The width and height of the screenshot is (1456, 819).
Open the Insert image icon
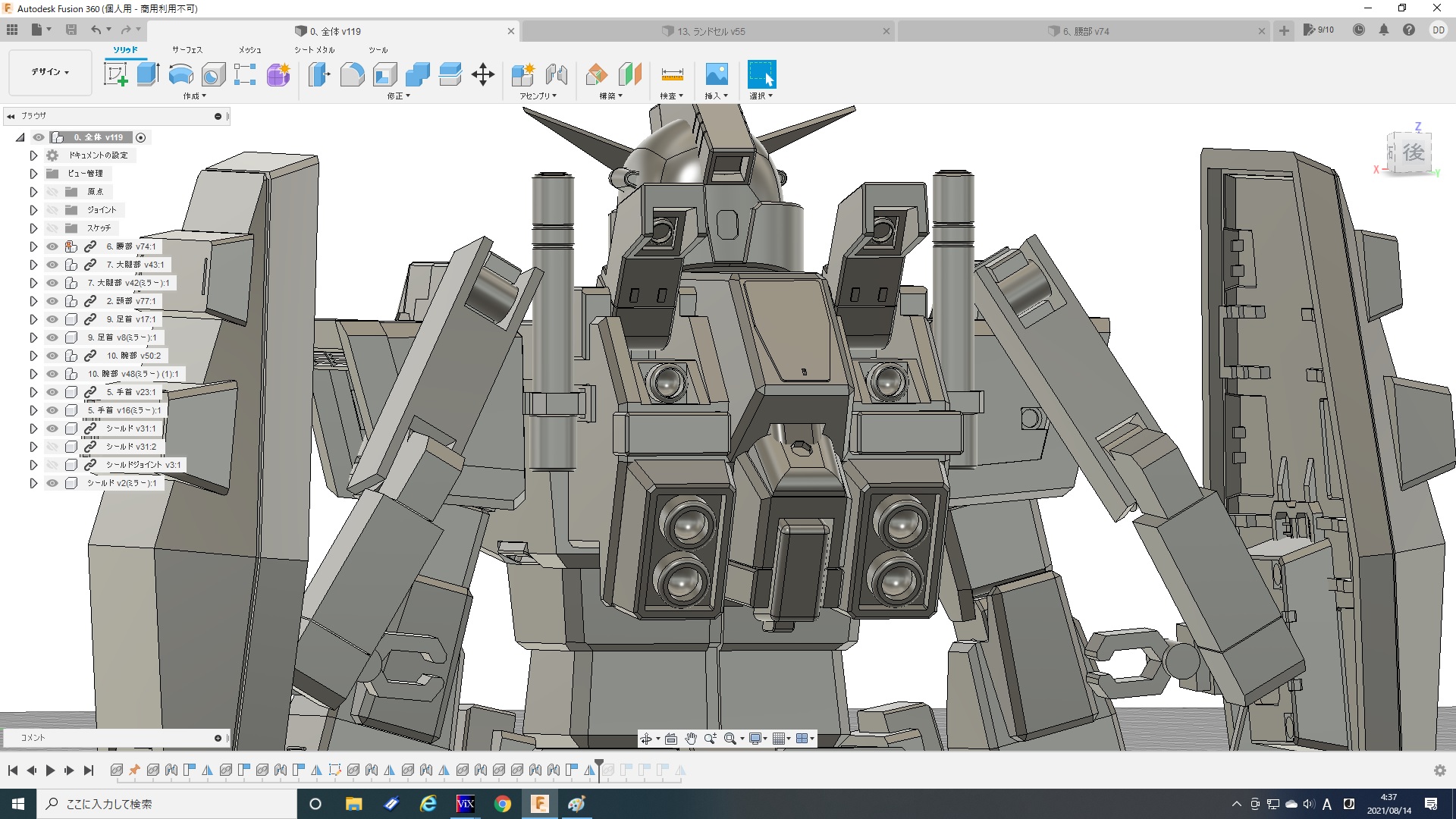point(716,74)
